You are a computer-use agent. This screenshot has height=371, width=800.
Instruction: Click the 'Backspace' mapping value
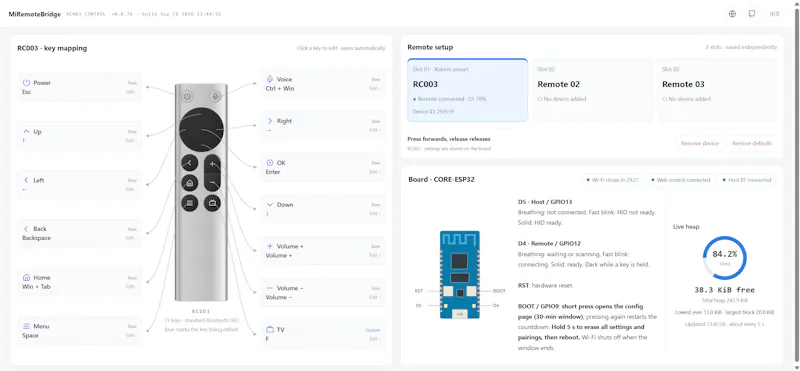pos(36,238)
